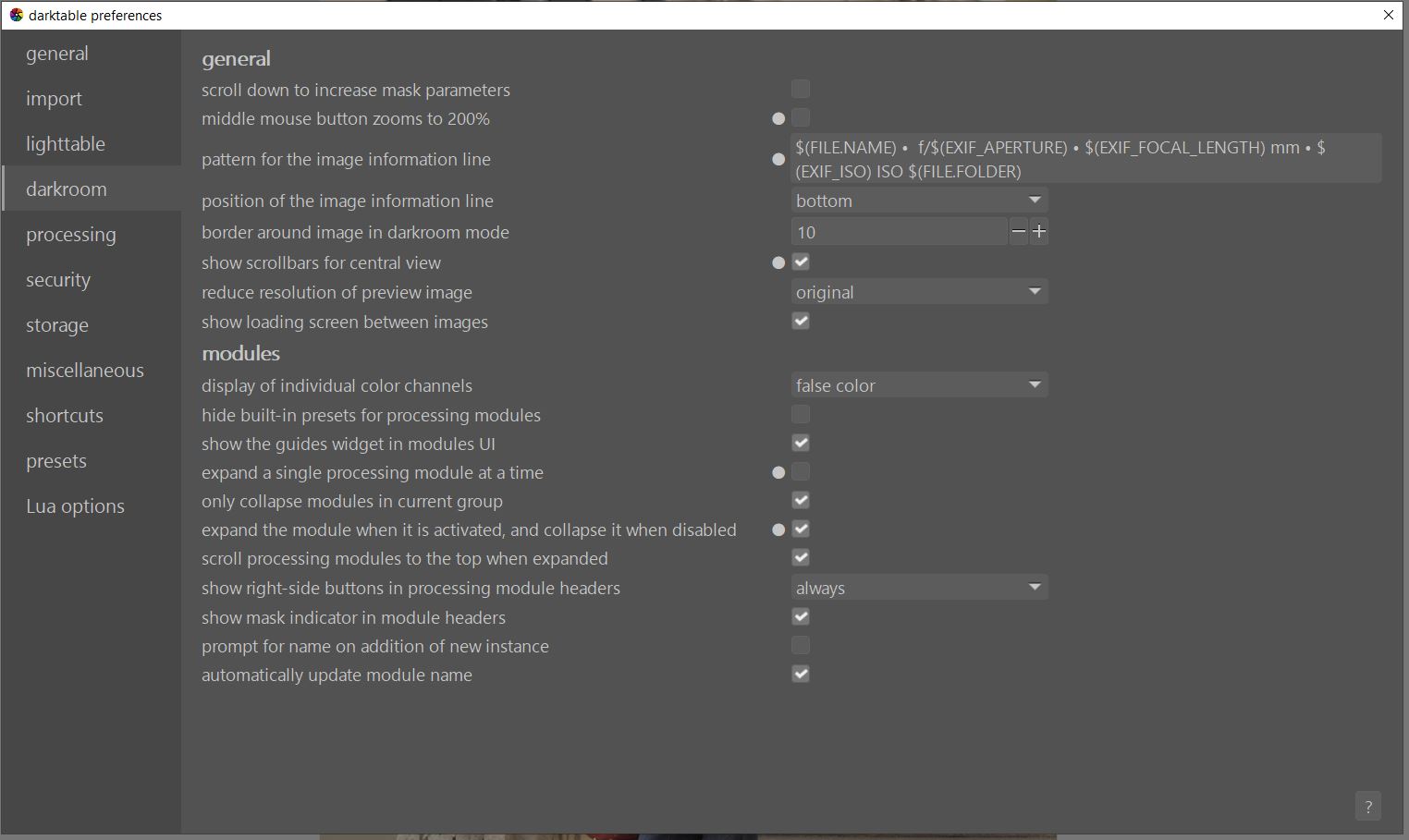The image size is (1409, 840).
Task: Enable expand a single processing module at a time
Action: pyautogui.click(x=801, y=471)
